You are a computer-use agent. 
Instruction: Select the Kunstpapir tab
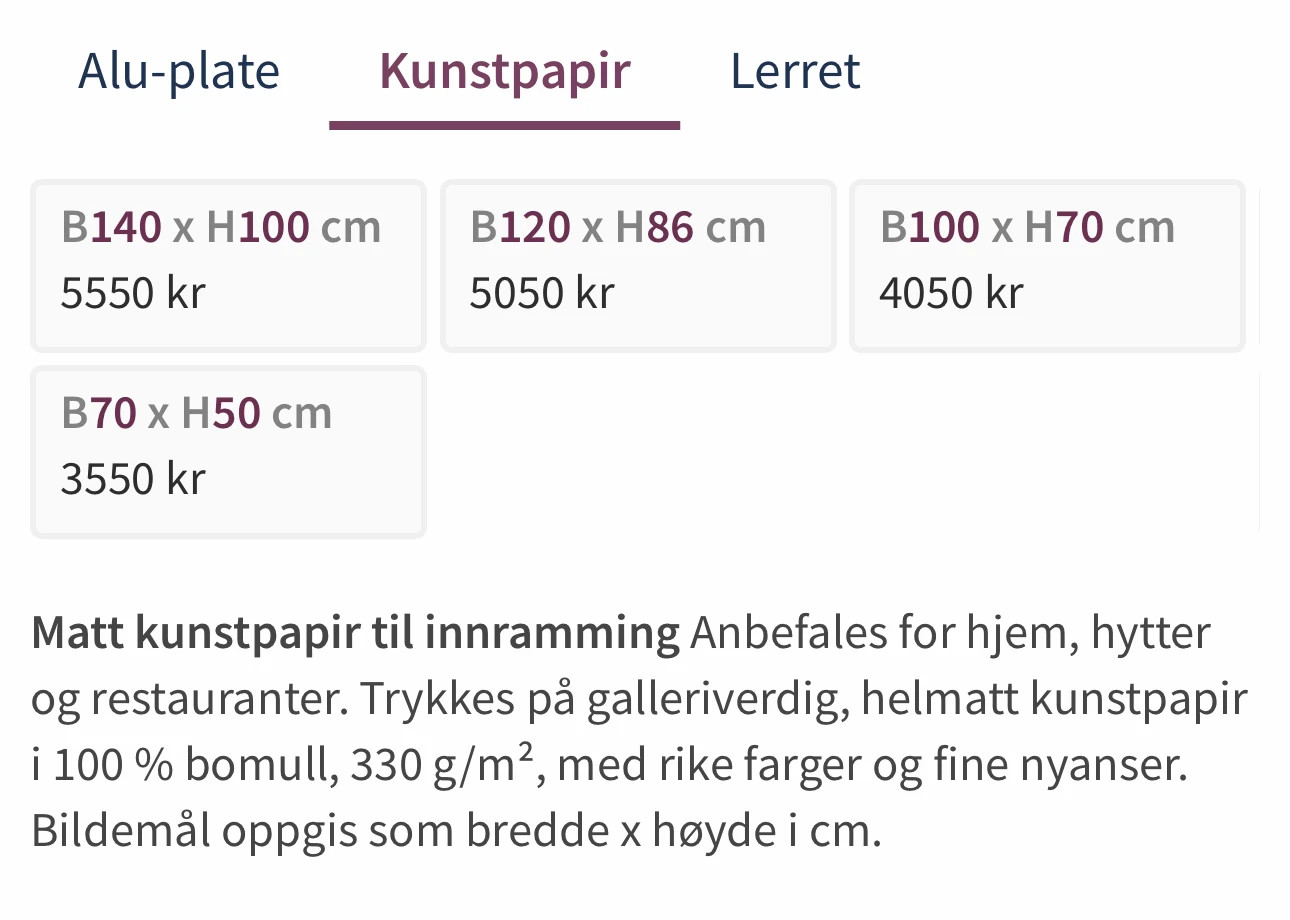click(504, 71)
